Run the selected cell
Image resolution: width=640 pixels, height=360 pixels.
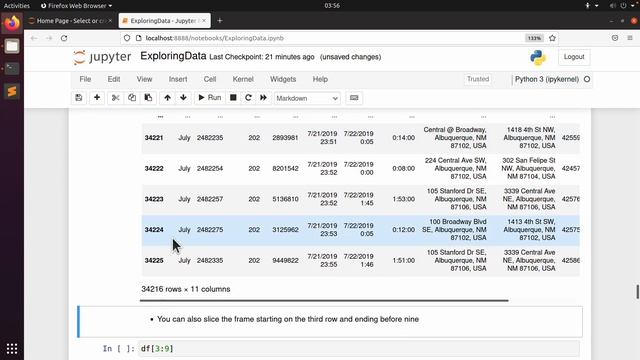210,98
